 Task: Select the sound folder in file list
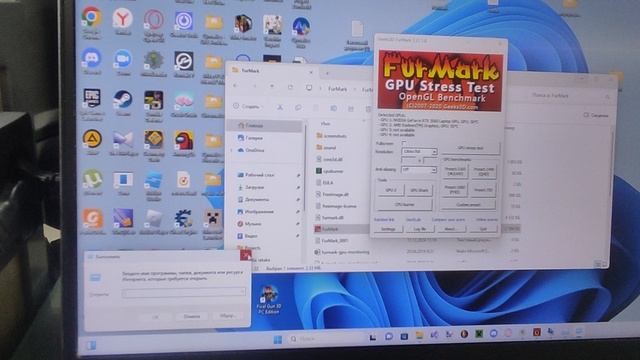pyautogui.click(x=327, y=147)
